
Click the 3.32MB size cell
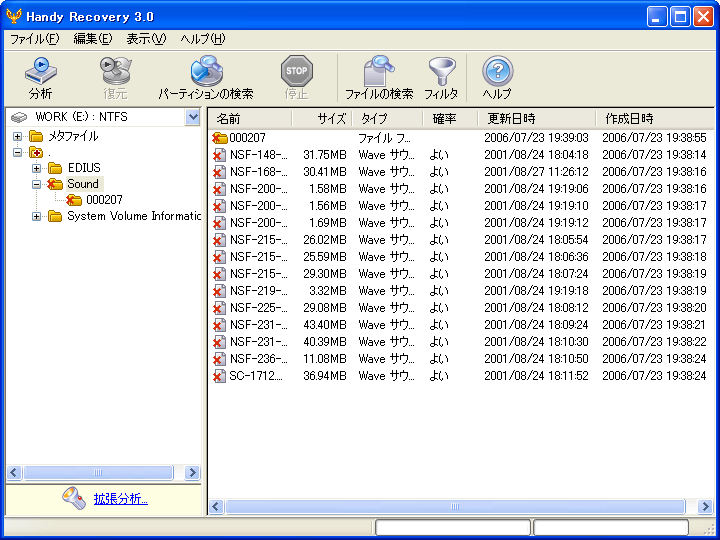point(328,291)
